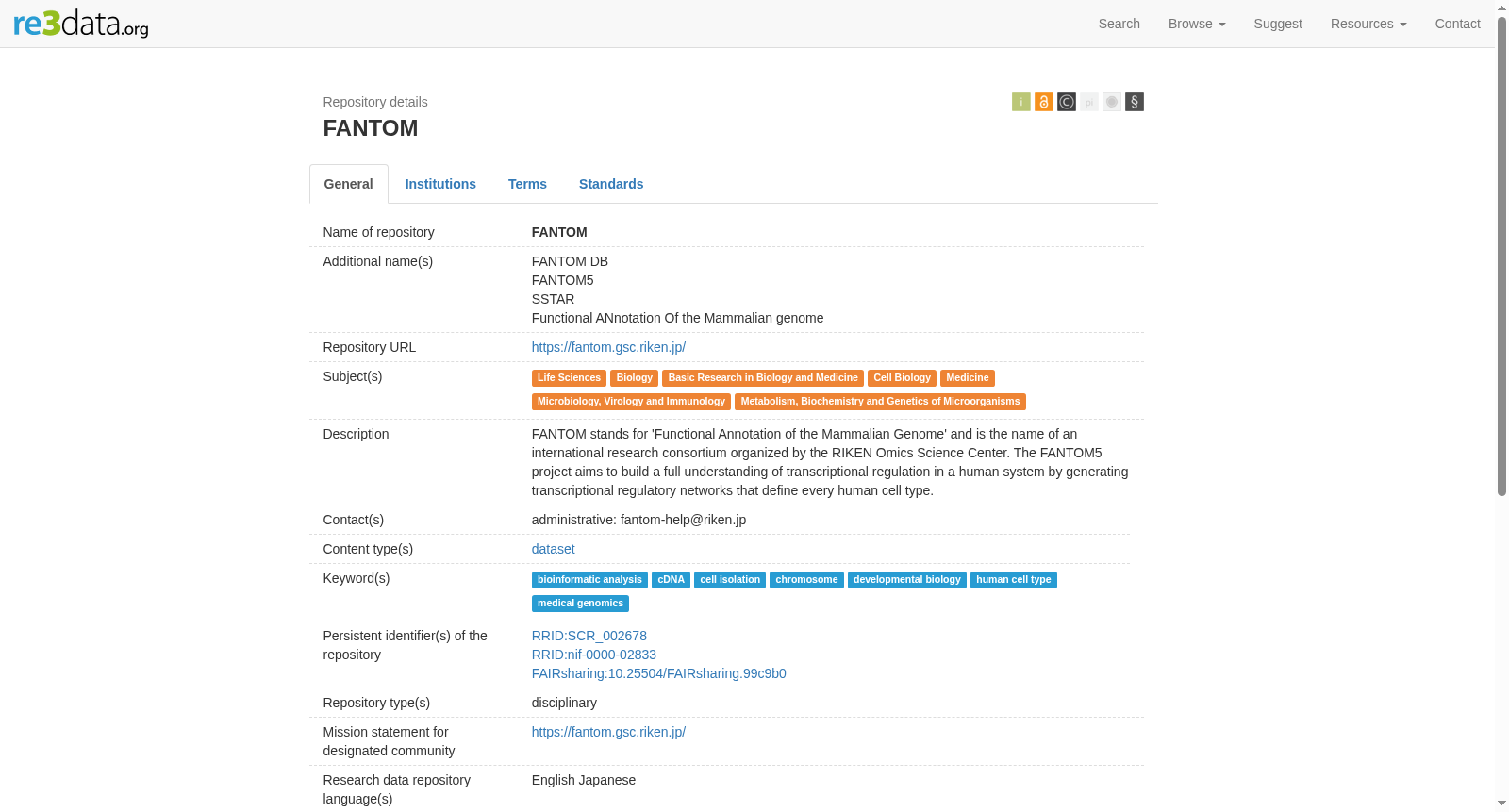Image resolution: width=1509 pixels, height=812 pixels.
Task: Go to the Contact page
Action: coord(1458,24)
